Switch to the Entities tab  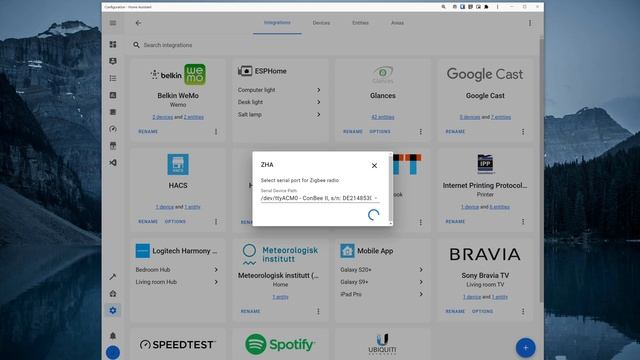click(360, 23)
